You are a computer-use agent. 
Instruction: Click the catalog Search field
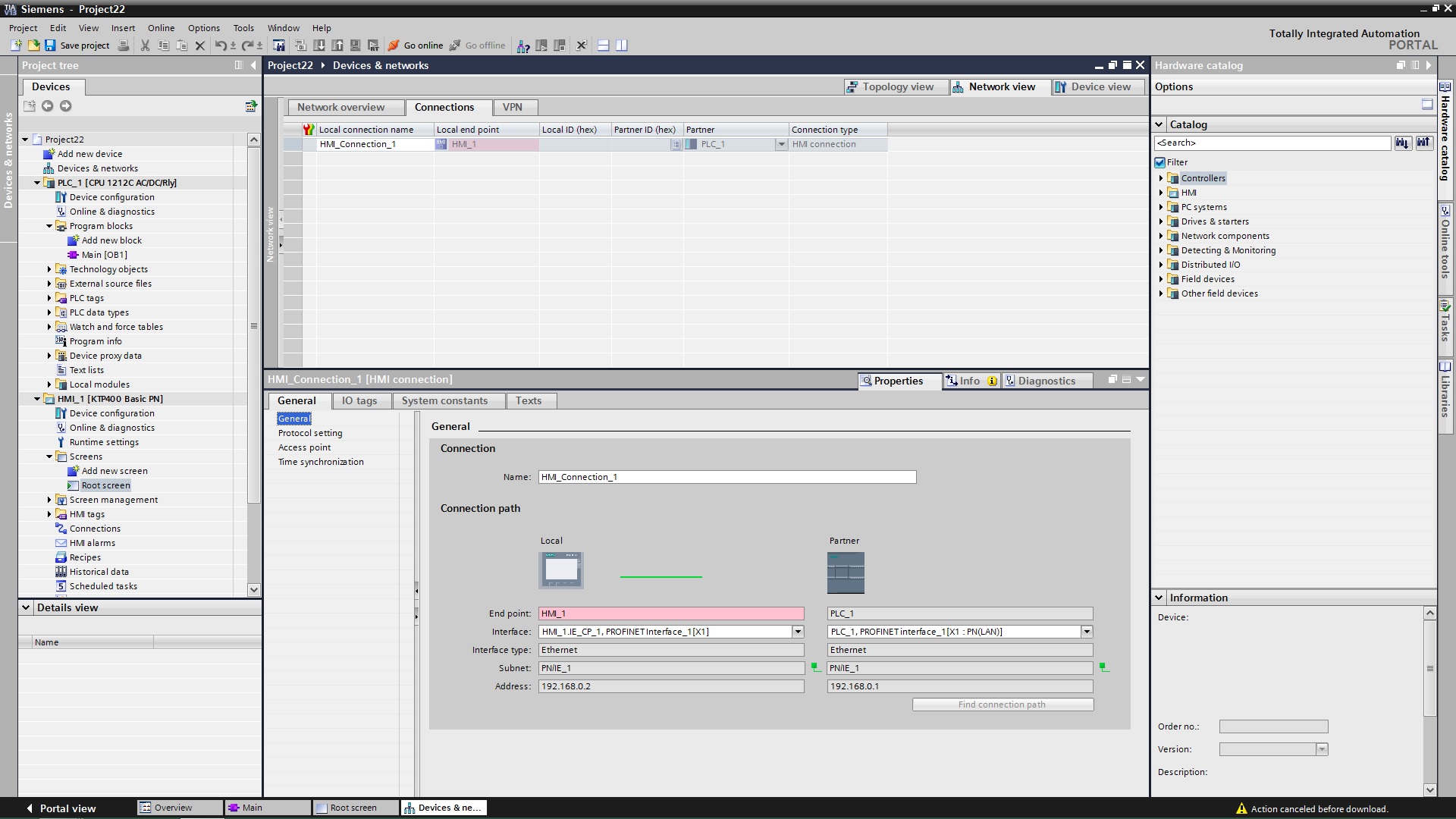1272,143
